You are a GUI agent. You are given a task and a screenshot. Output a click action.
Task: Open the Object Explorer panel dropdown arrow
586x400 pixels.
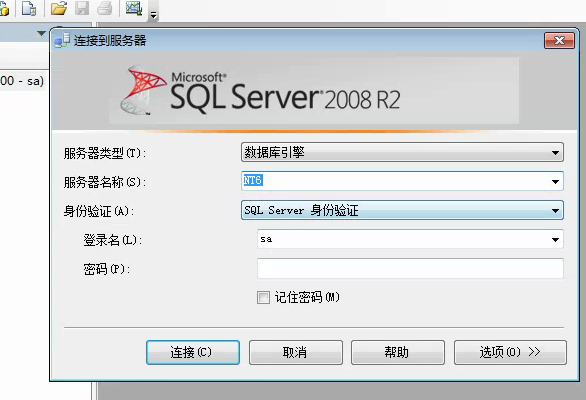(x=41, y=33)
